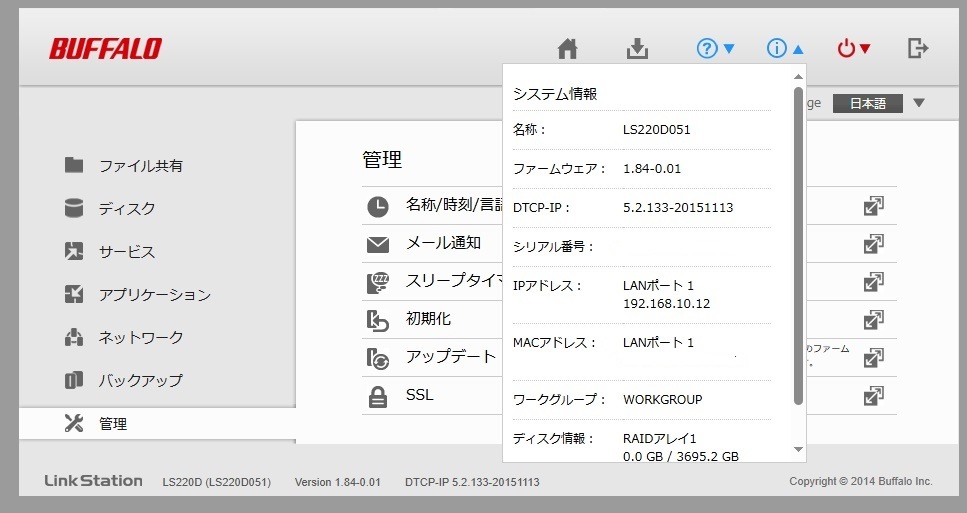Viewport: 967px width, 513px height.
Task: Open the download tray icon
Action: point(637,48)
